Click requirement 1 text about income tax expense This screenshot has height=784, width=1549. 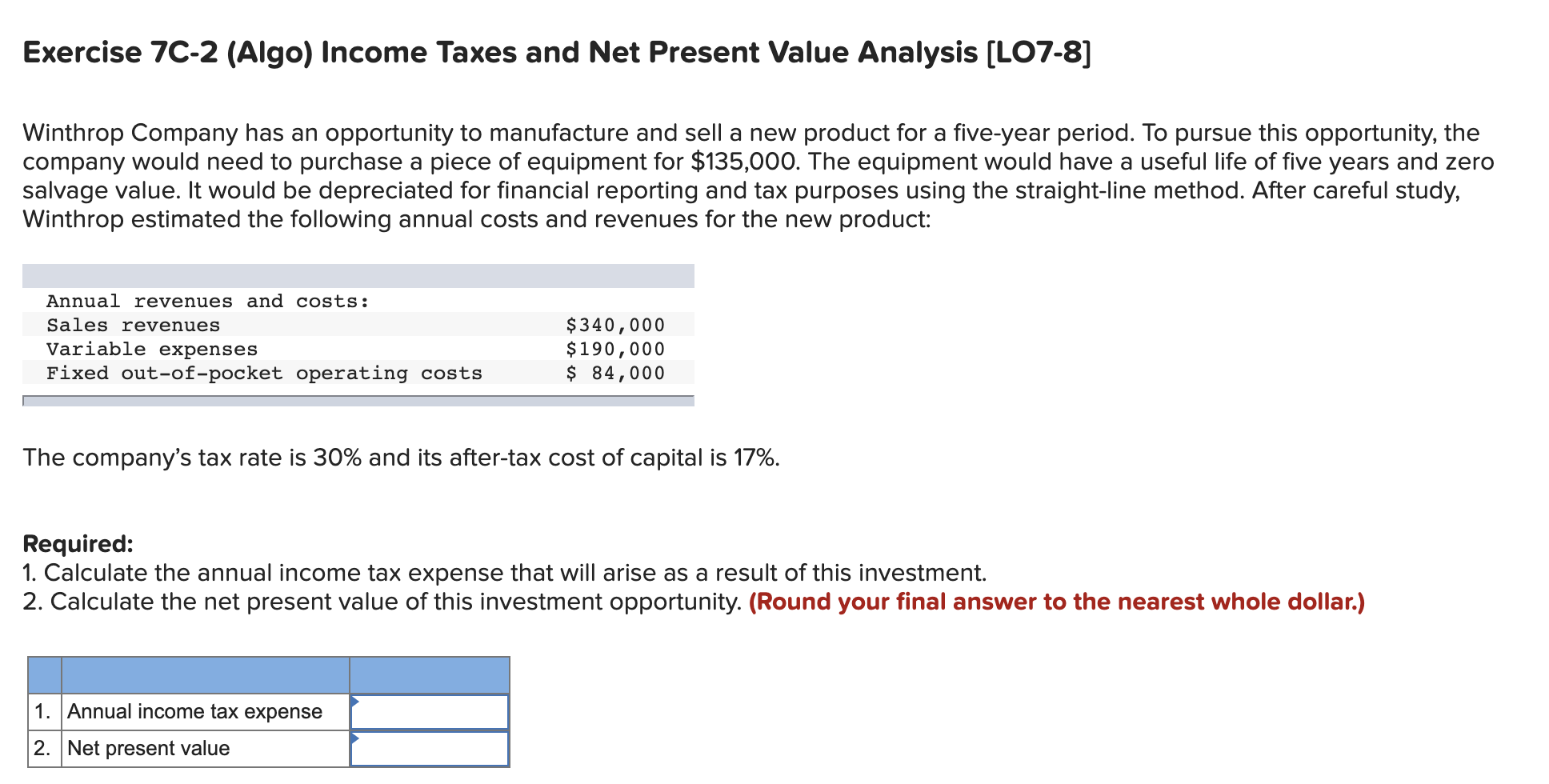504,573
